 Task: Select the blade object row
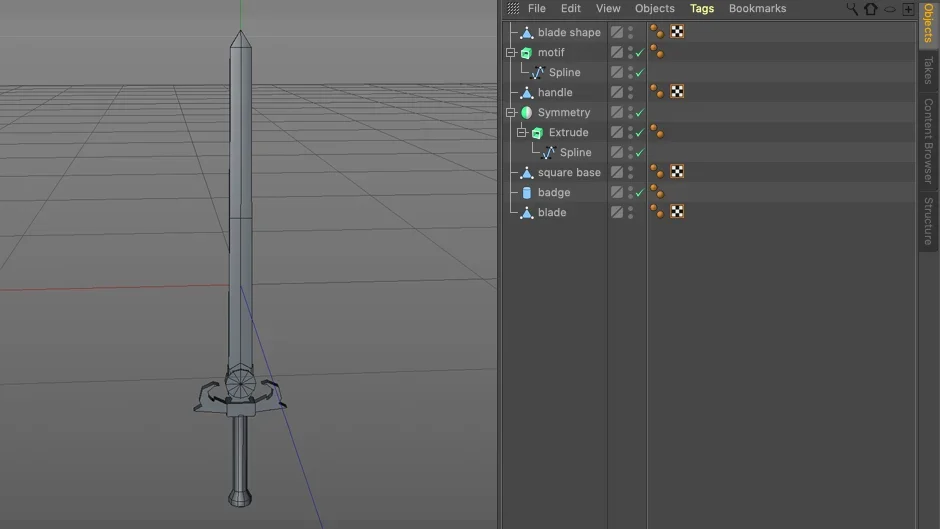709,212
